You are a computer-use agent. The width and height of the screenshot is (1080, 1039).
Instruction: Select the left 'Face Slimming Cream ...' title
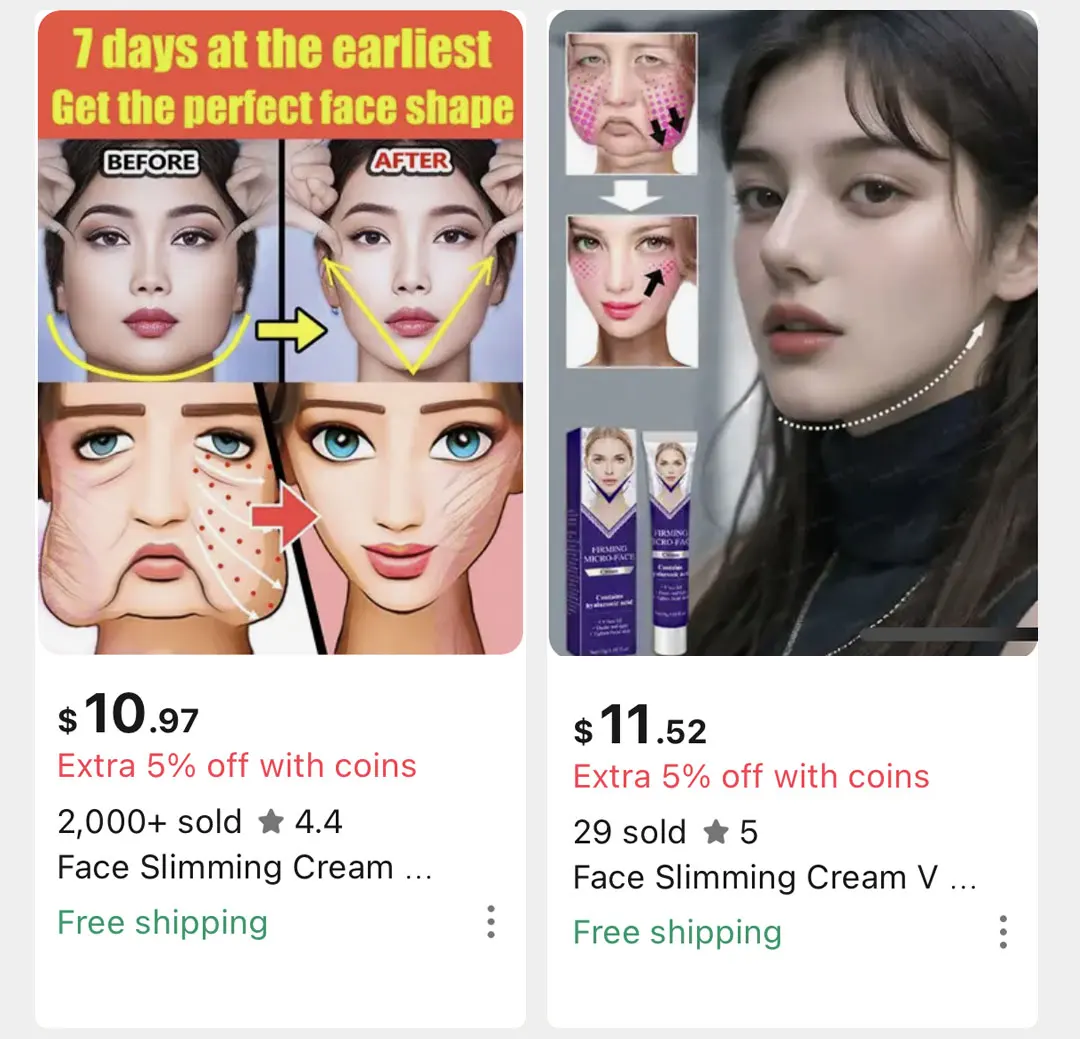[245, 867]
